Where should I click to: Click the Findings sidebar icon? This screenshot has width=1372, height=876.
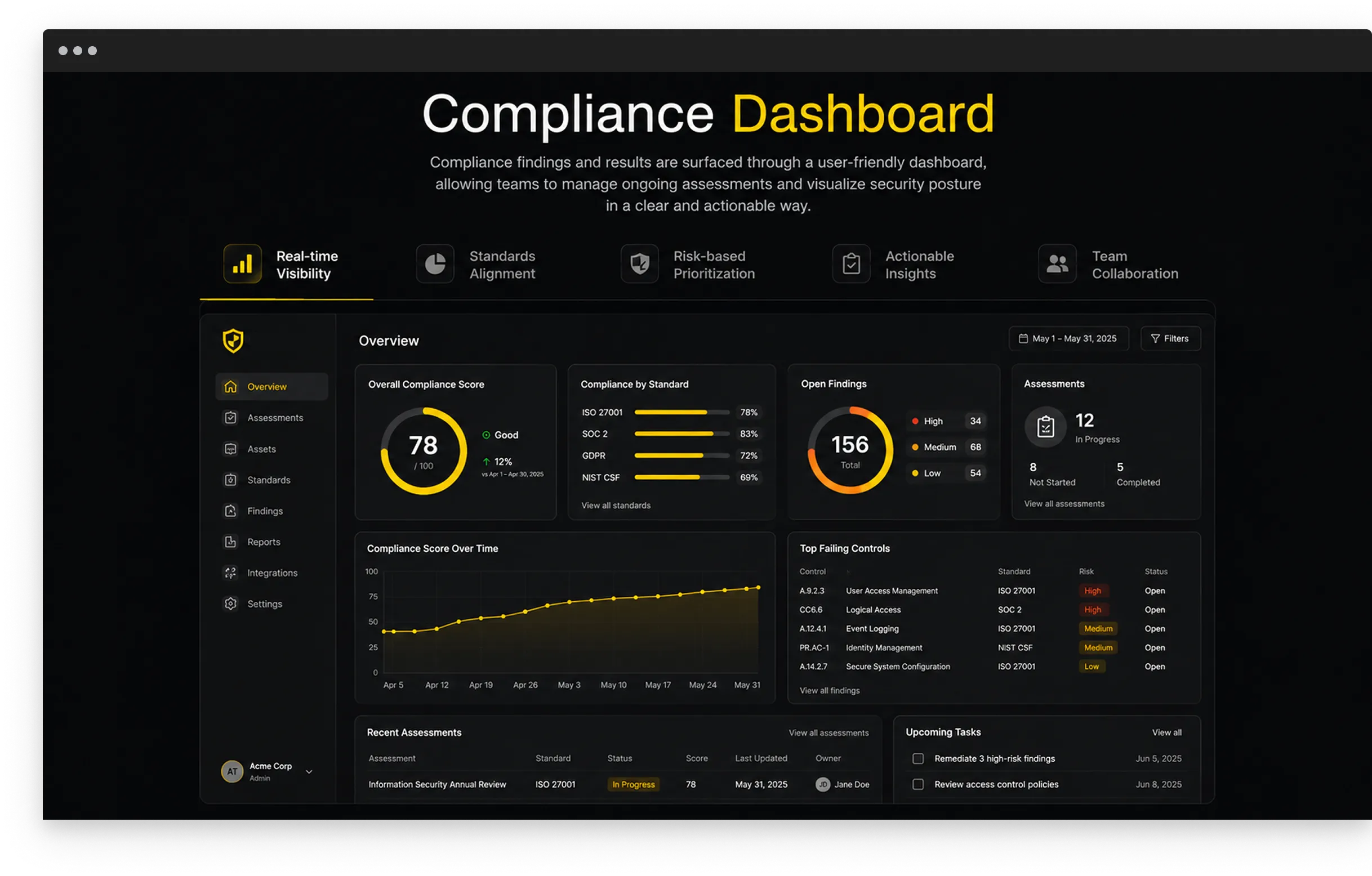point(230,511)
